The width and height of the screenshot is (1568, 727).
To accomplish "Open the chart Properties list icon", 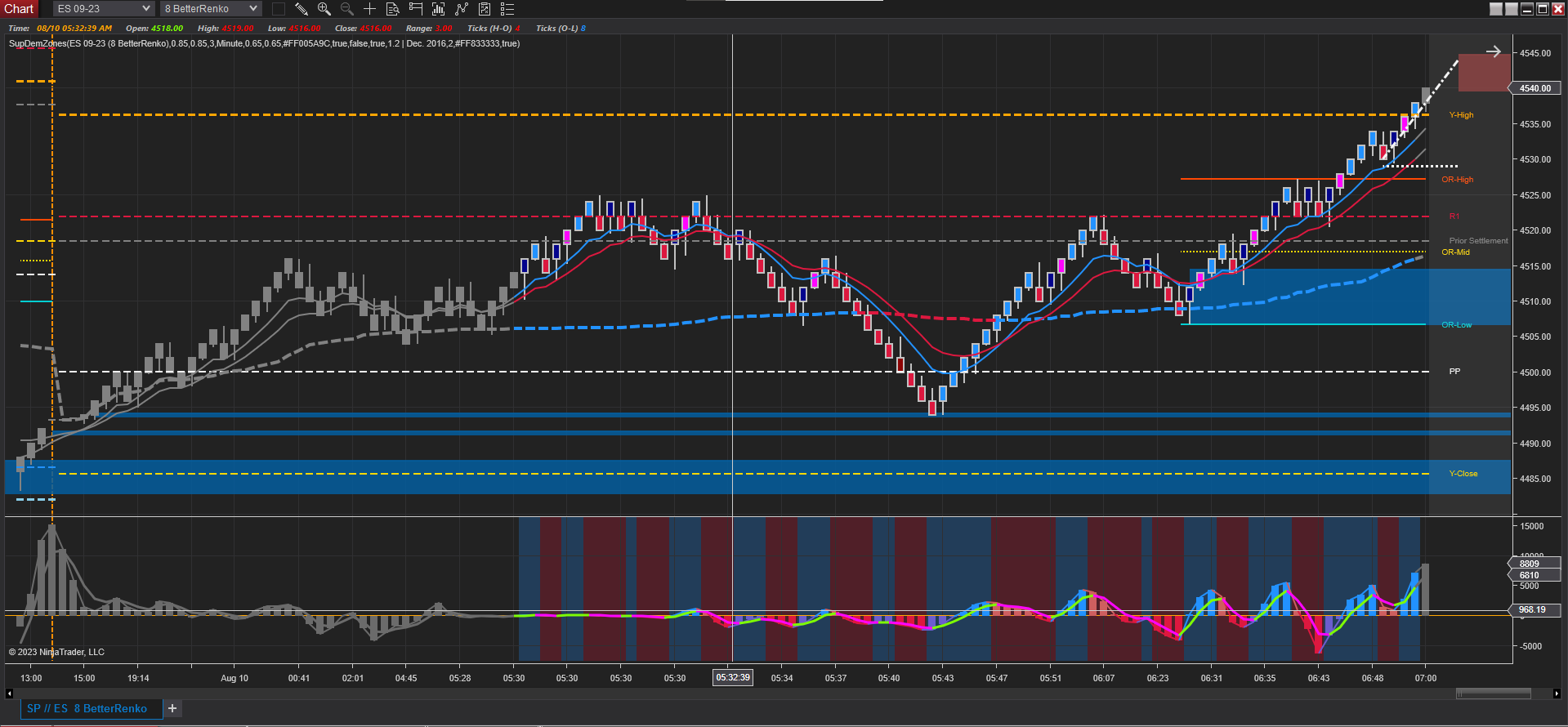I will (x=507, y=9).
